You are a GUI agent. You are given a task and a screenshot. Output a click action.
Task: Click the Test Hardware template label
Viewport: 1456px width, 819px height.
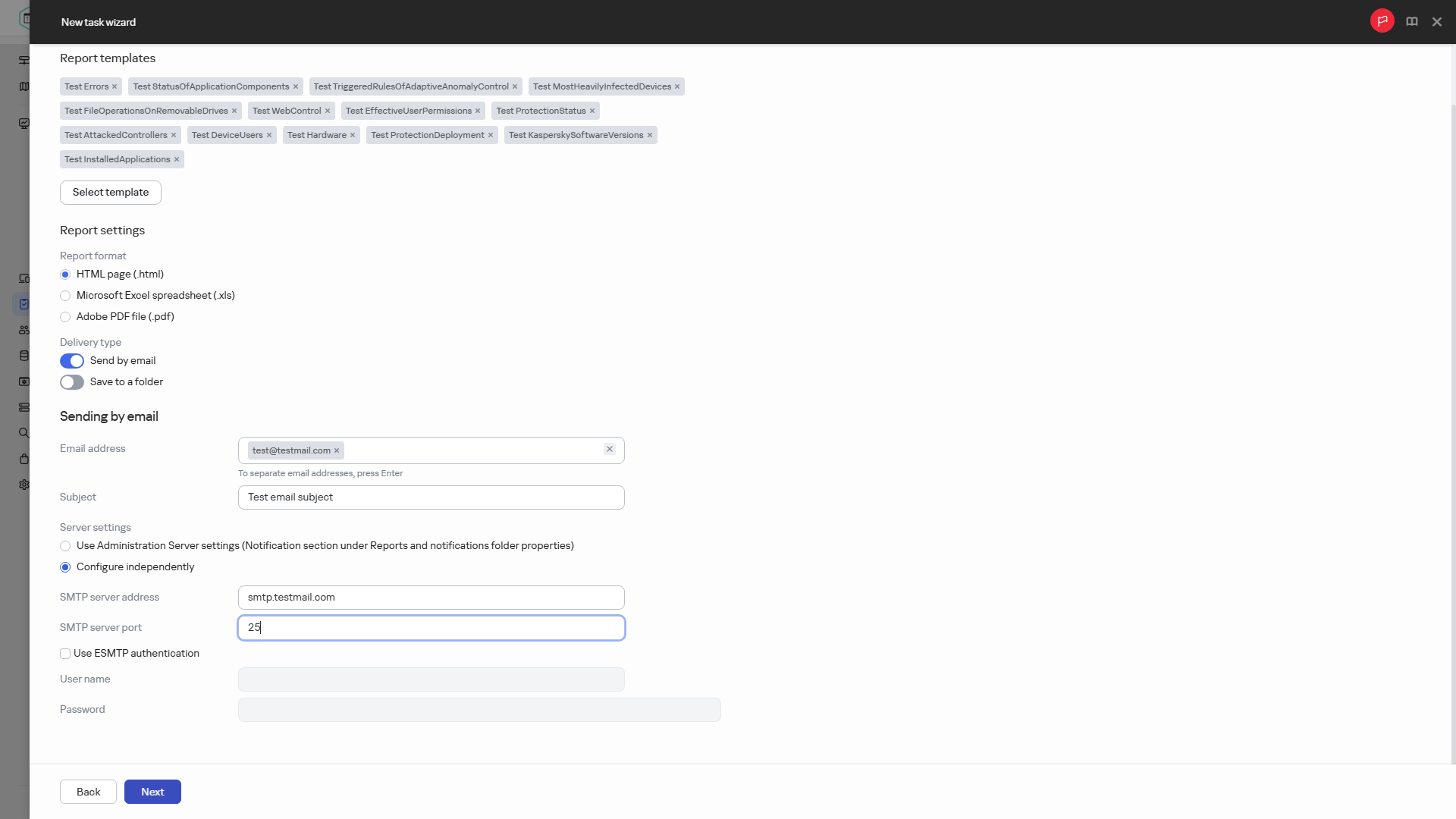tap(317, 136)
